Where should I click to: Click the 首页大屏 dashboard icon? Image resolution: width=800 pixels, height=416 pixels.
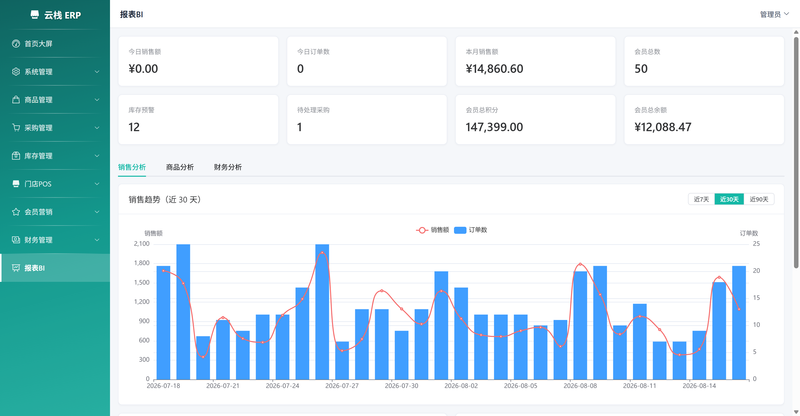pos(16,44)
